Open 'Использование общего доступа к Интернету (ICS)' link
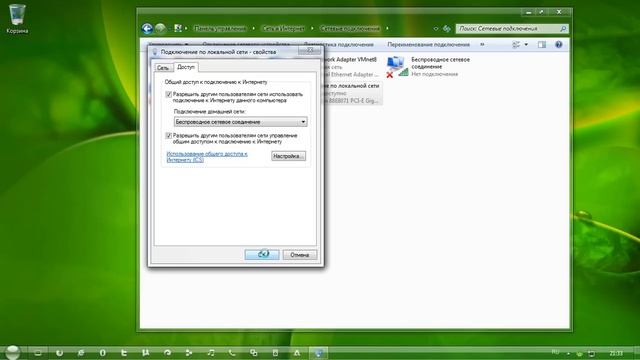 point(207,157)
